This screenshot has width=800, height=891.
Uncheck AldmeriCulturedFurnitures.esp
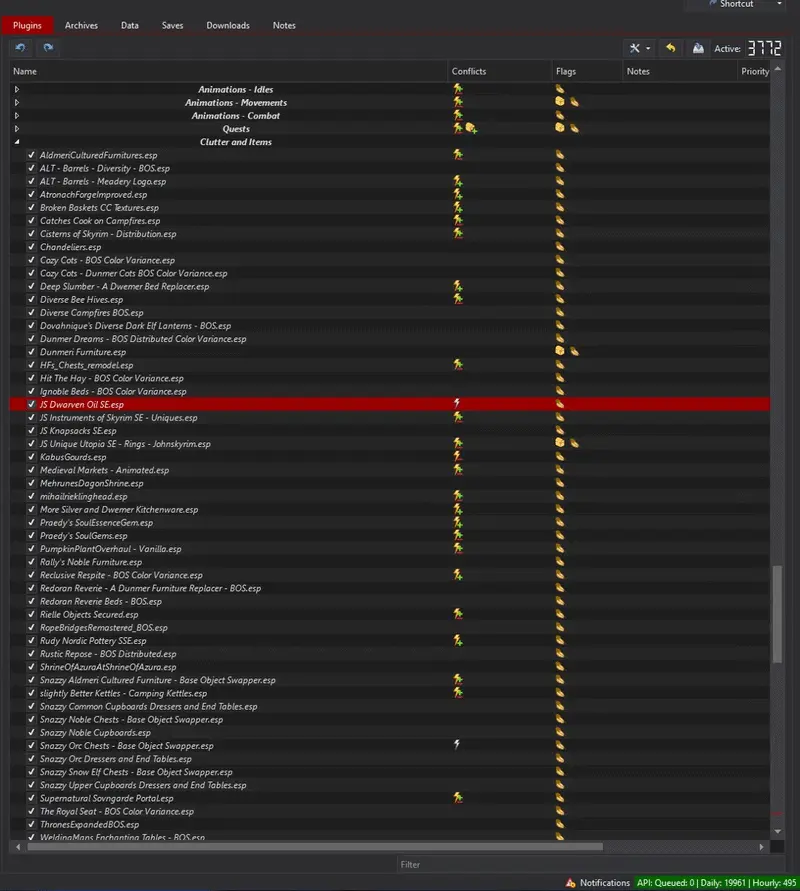point(31,155)
